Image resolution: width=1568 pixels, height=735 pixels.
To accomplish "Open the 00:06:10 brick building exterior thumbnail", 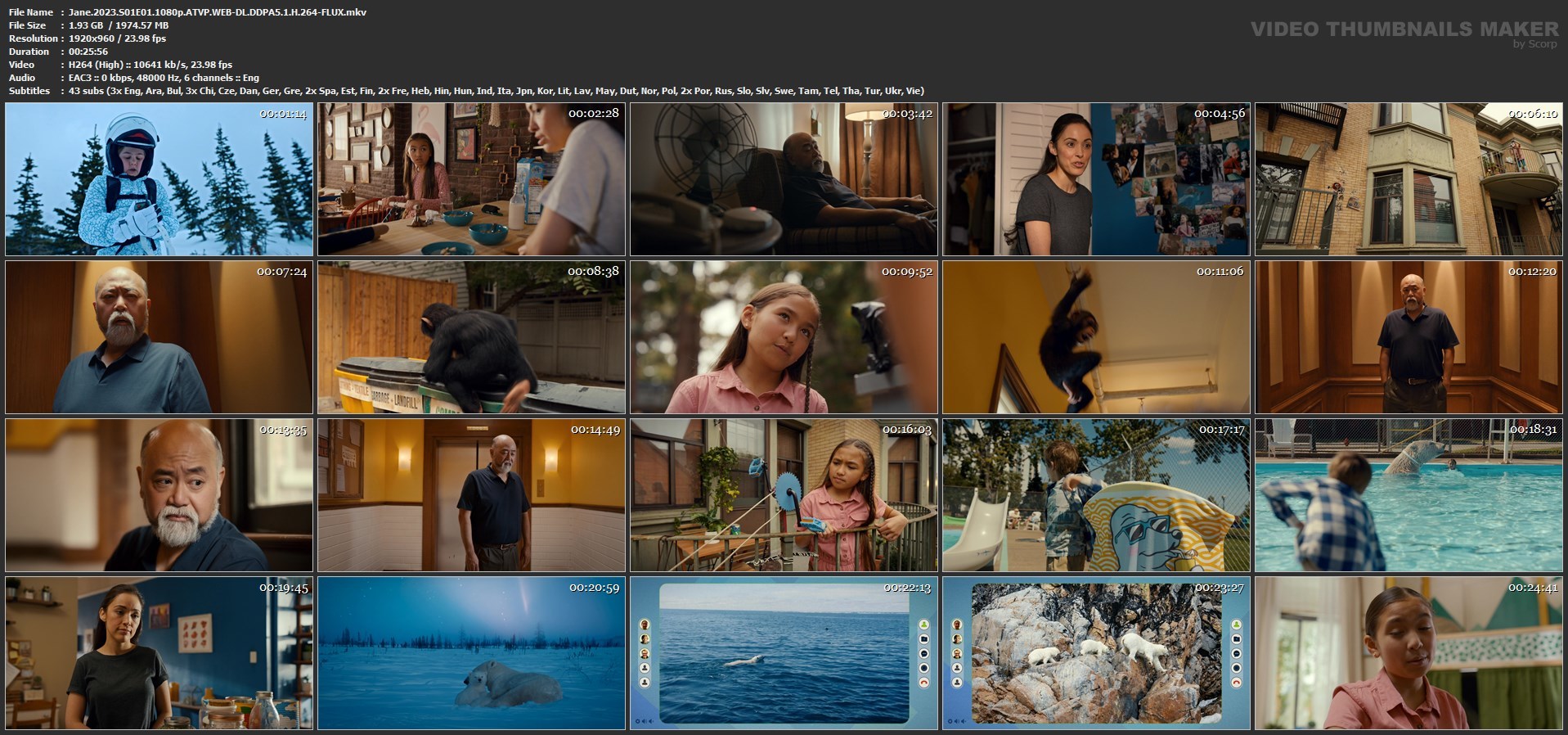I will (x=1409, y=179).
